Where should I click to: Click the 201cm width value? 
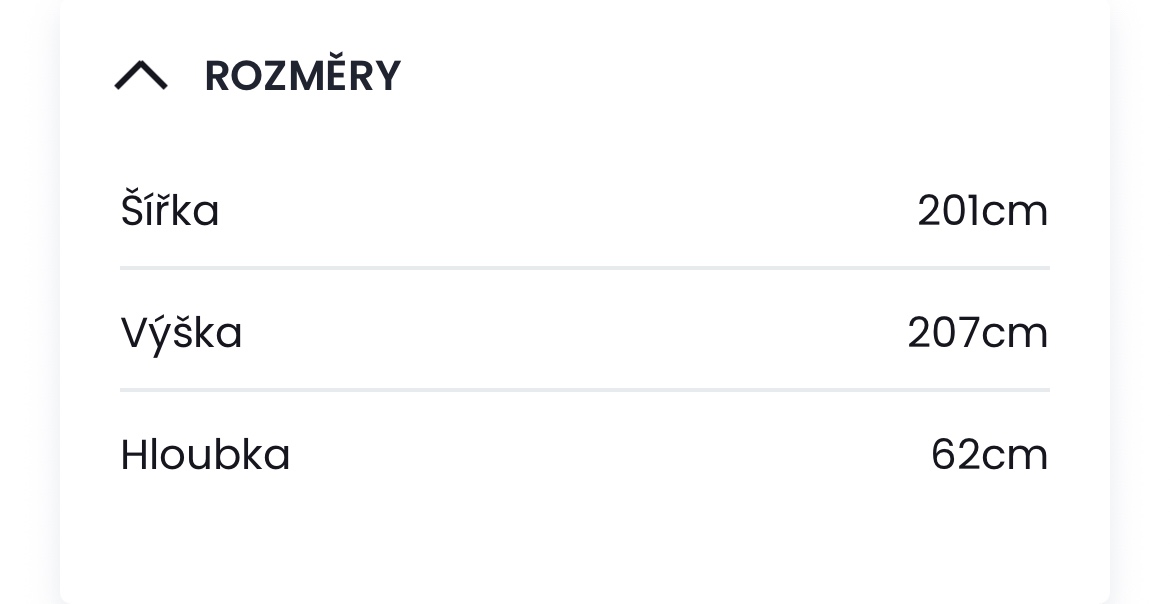point(982,211)
